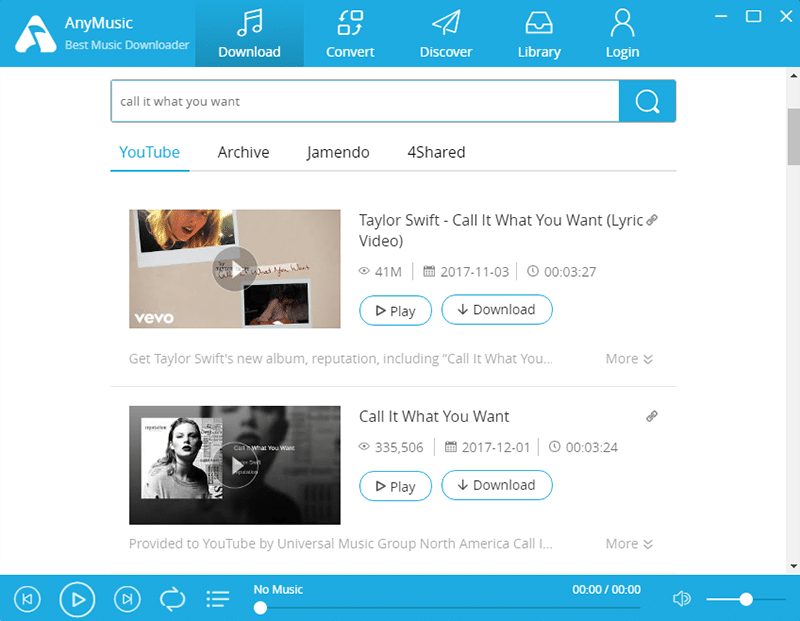Download the Taylor Swift Lyric Video

[x=496, y=310]
